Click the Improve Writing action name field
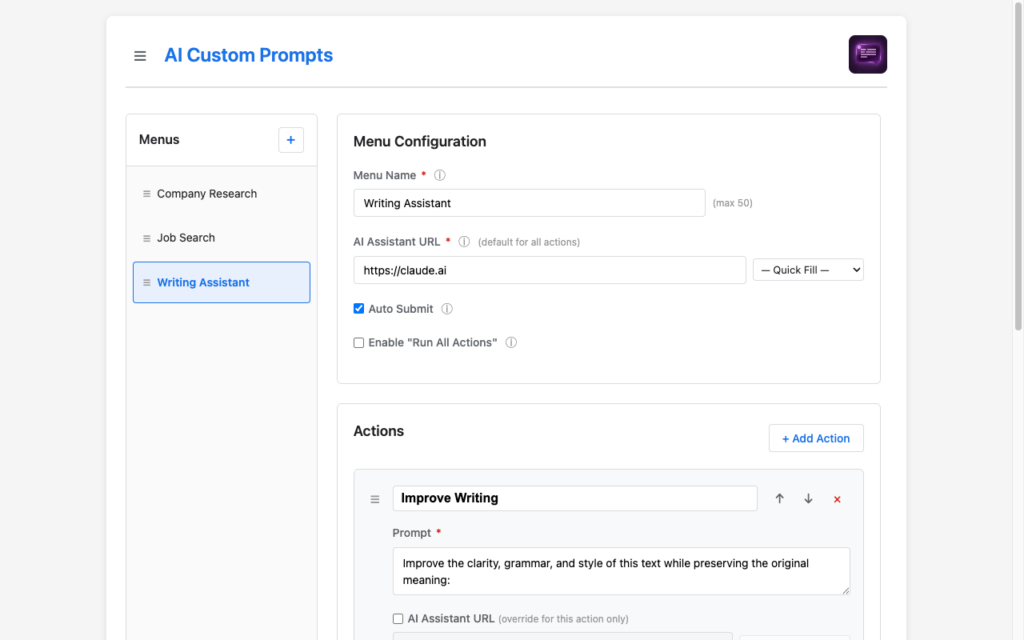 click(x=575, y=498)
